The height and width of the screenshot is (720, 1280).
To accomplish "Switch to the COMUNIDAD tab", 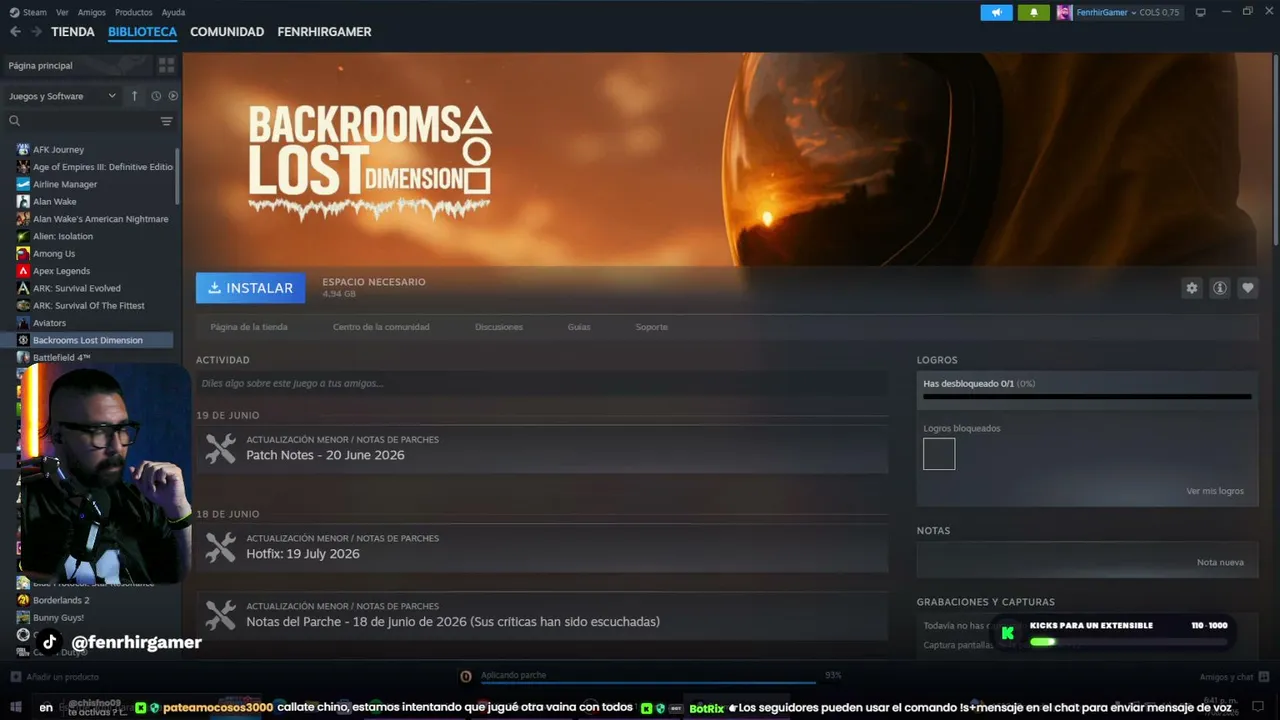I will pos(227,32).
